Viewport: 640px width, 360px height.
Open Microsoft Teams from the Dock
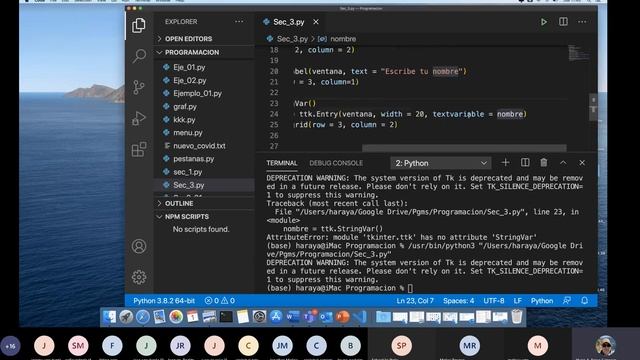309,317
